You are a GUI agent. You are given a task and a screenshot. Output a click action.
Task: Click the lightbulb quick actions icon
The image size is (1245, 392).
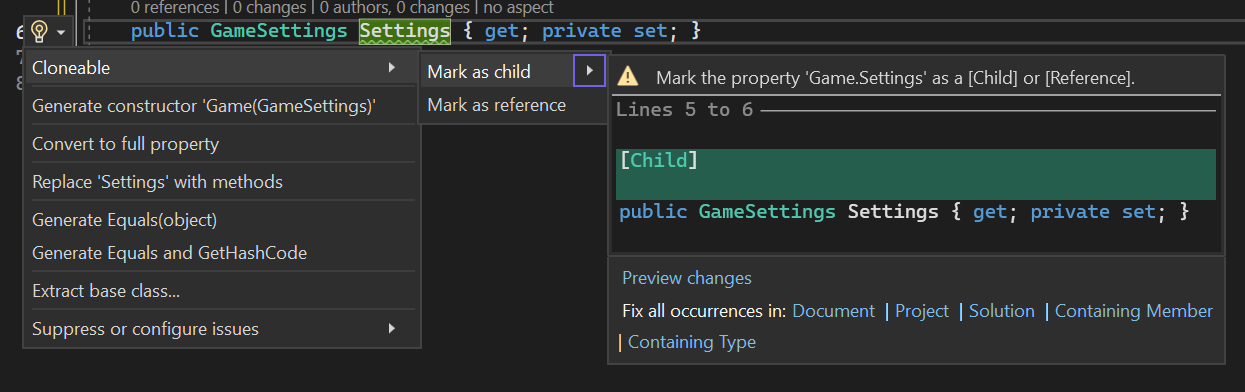pos(40,32)
